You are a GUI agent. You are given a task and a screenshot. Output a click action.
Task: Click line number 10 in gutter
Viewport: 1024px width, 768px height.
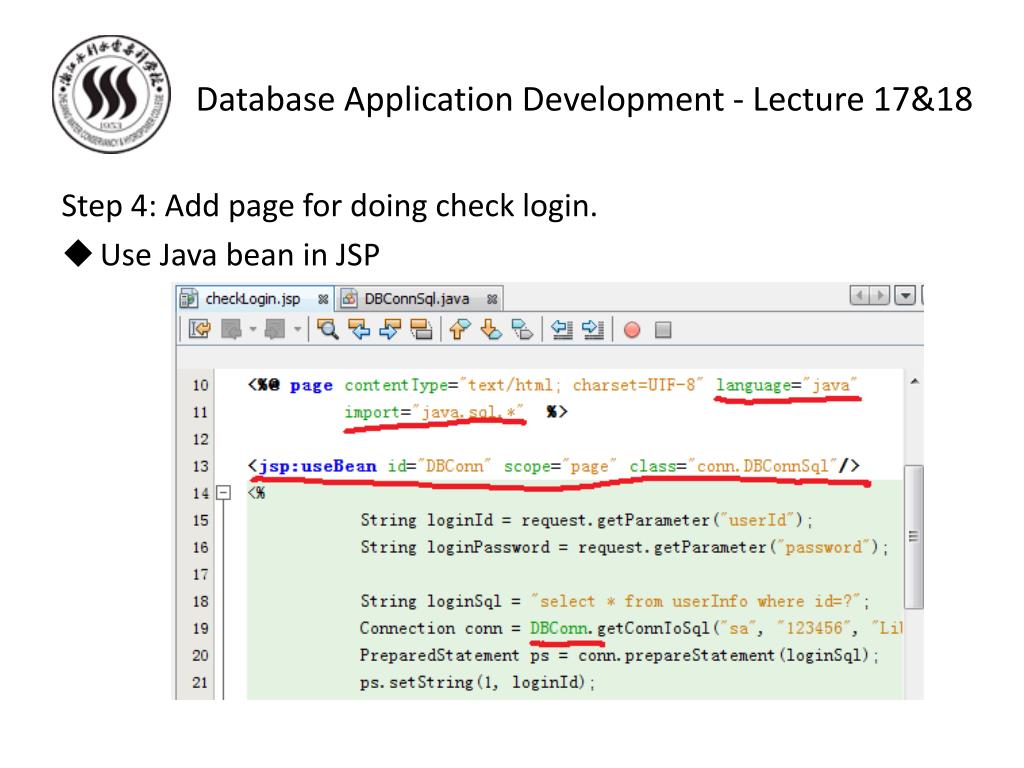click(200, 385)
